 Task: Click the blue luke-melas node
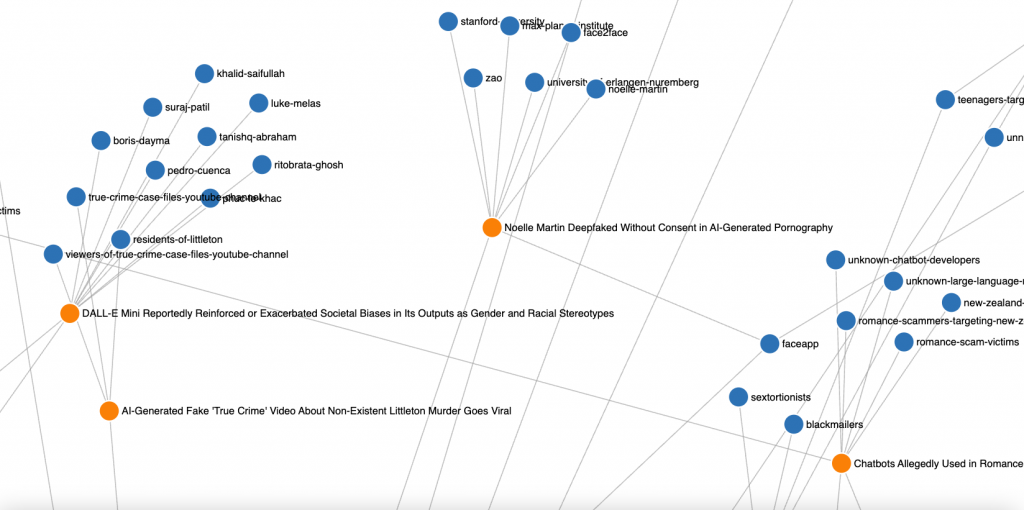(258, 103)
